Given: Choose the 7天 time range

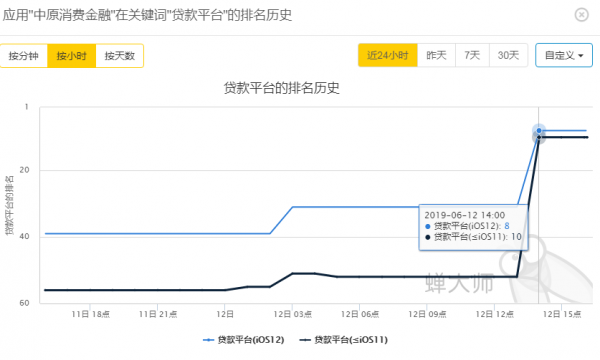Looking at the screenshot, I should [472, 55].
